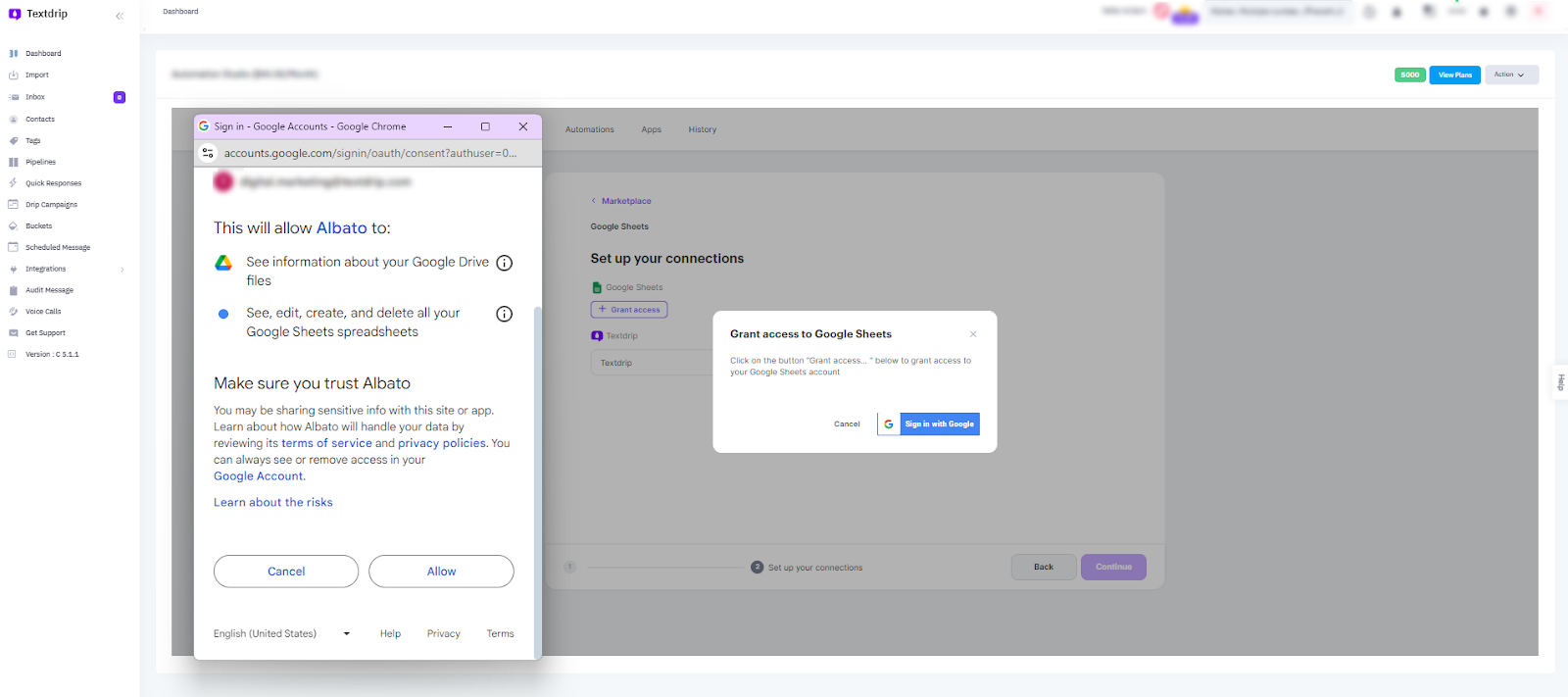Click the Inbox unread badge

[x=120, y=97]
